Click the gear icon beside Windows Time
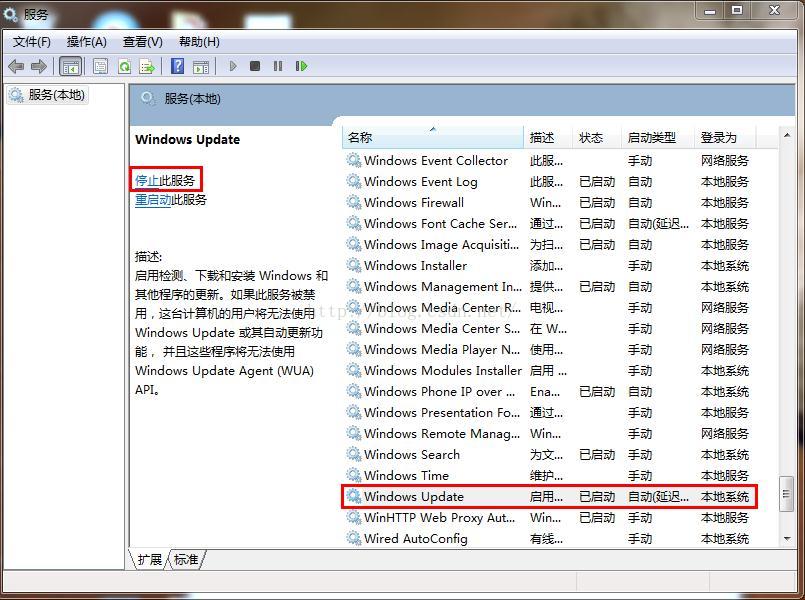The height and width of the screenshot is (600, 805). click(x=354, y=475)
